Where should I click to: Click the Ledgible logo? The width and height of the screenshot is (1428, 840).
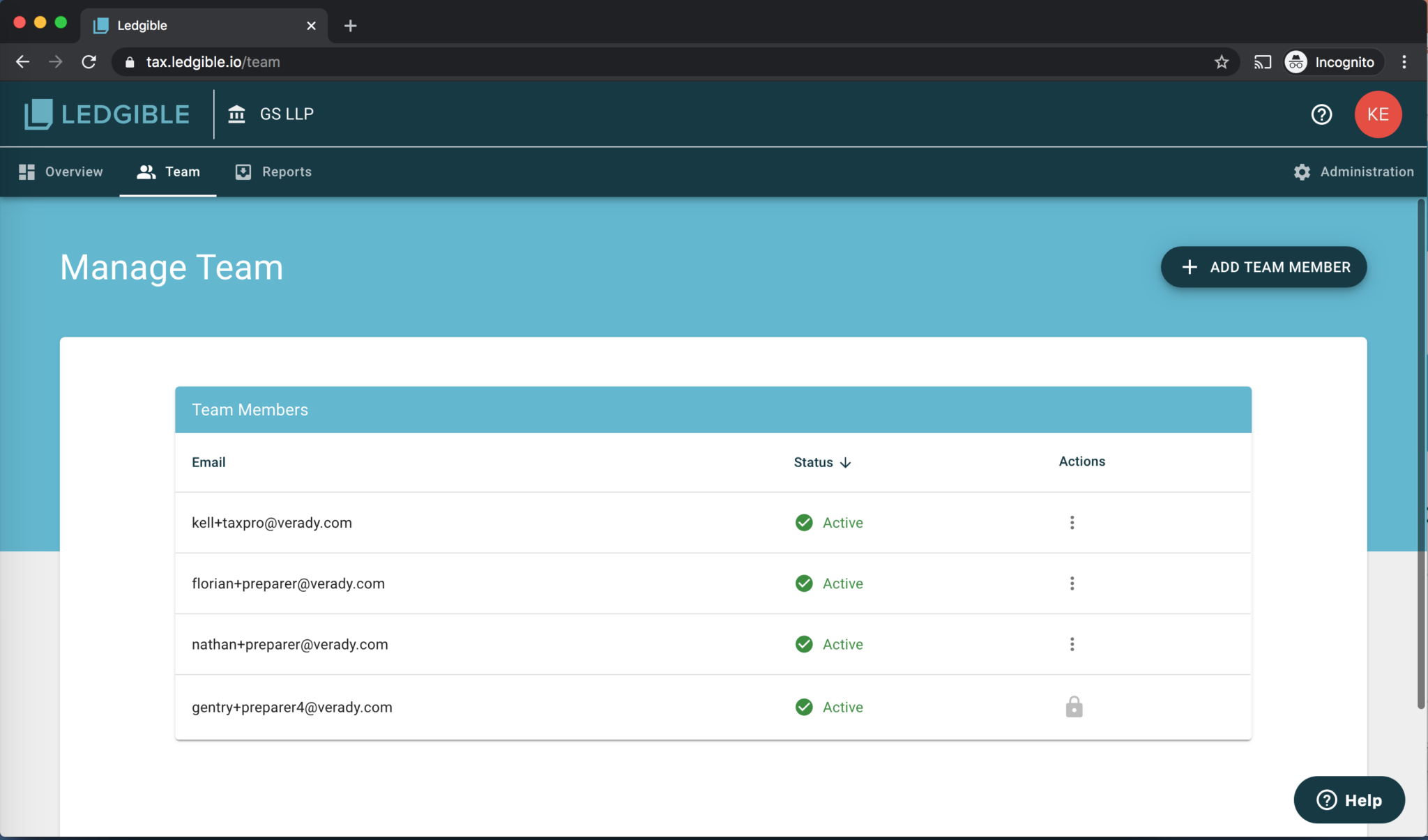pyautogui.click(x=107, y=114)
